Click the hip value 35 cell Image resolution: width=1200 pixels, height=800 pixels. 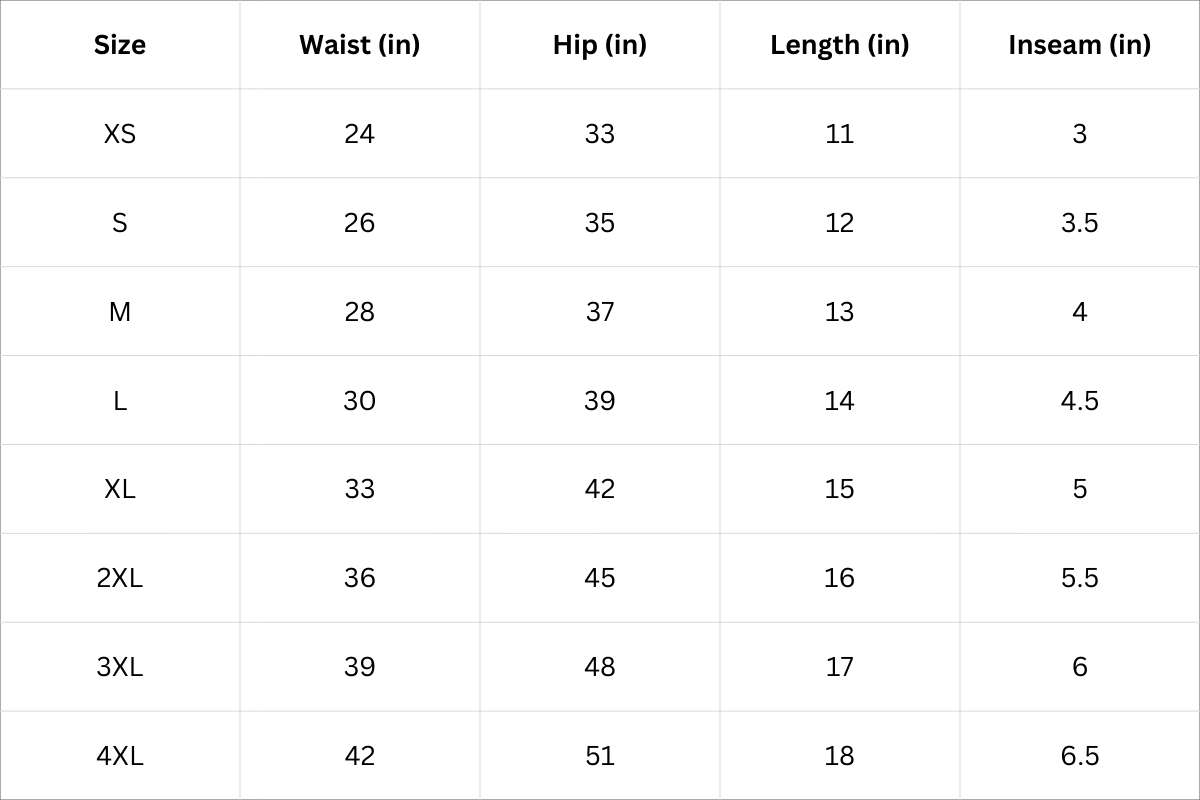599,223
